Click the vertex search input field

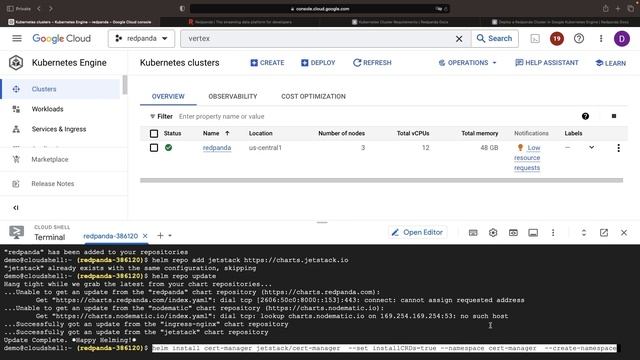[x=318, y=38]
